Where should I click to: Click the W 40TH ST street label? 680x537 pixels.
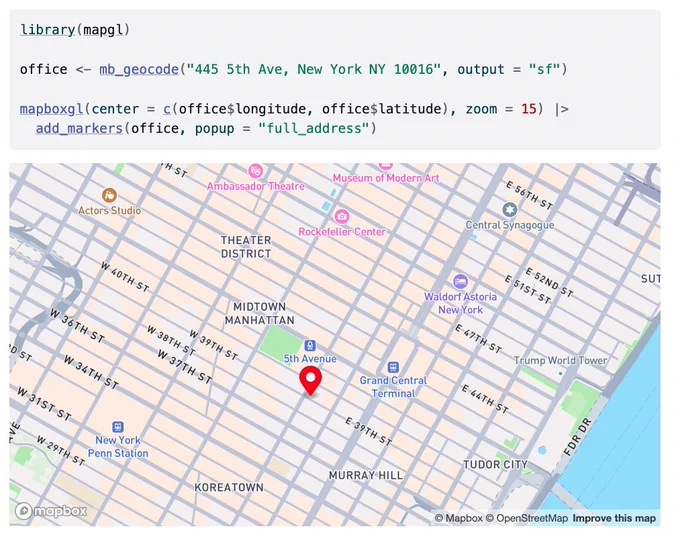coord(124,277)
